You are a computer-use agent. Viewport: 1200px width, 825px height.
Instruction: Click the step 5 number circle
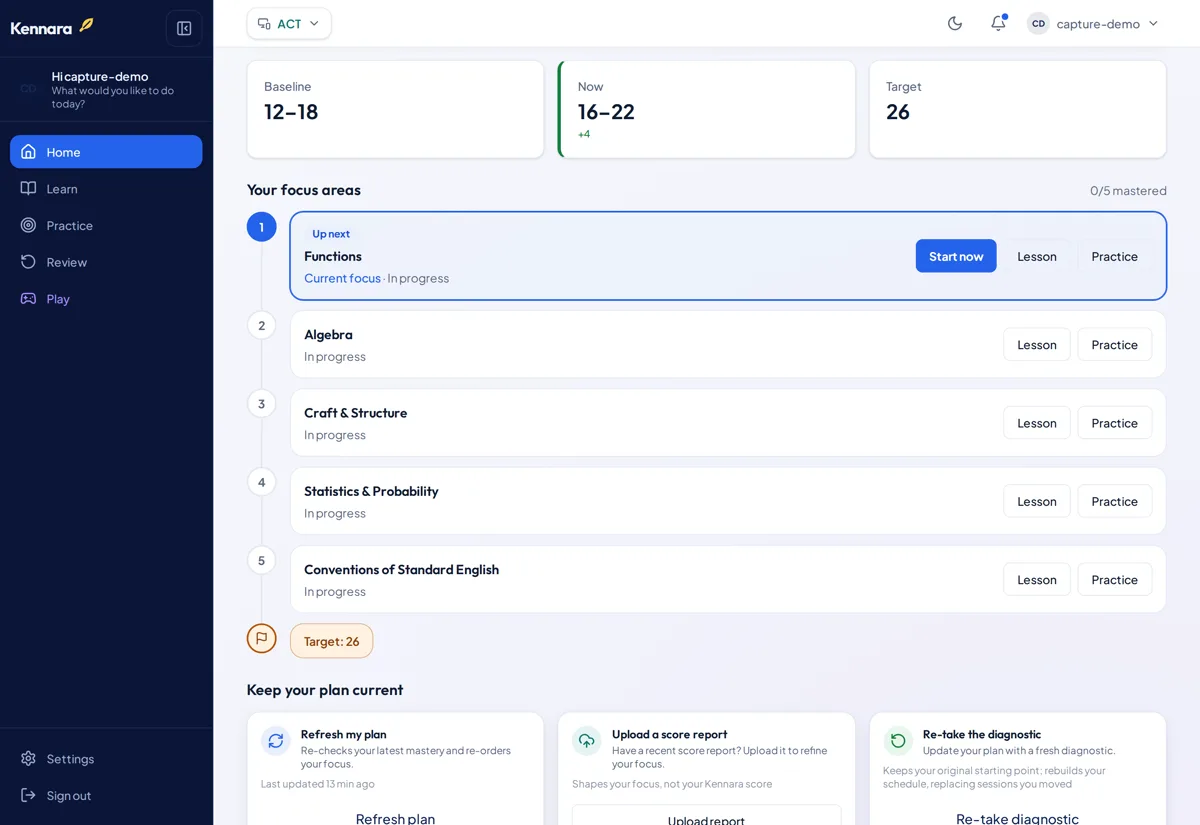[x=262, y=560]
